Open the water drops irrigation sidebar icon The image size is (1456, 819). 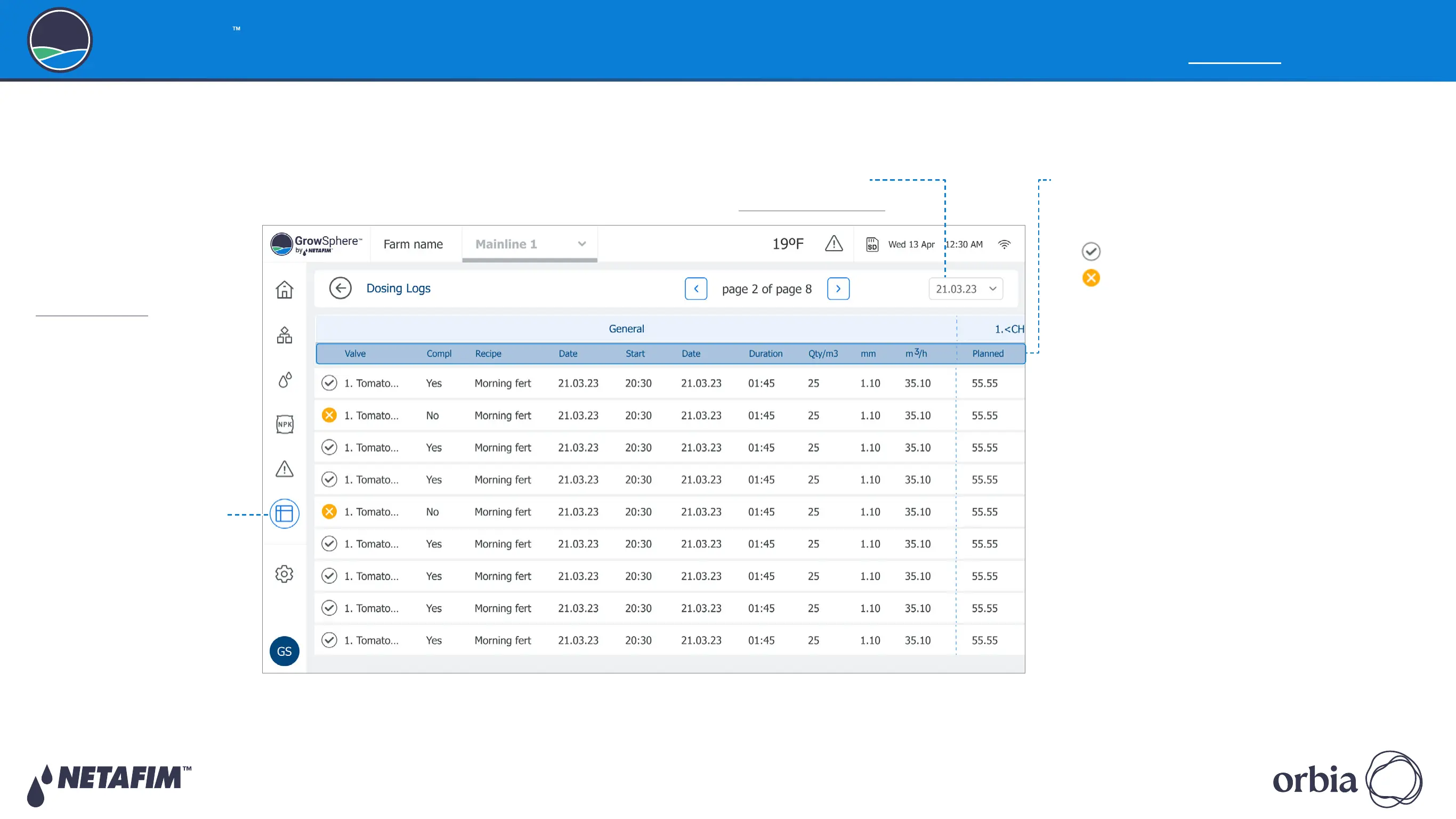285,380
